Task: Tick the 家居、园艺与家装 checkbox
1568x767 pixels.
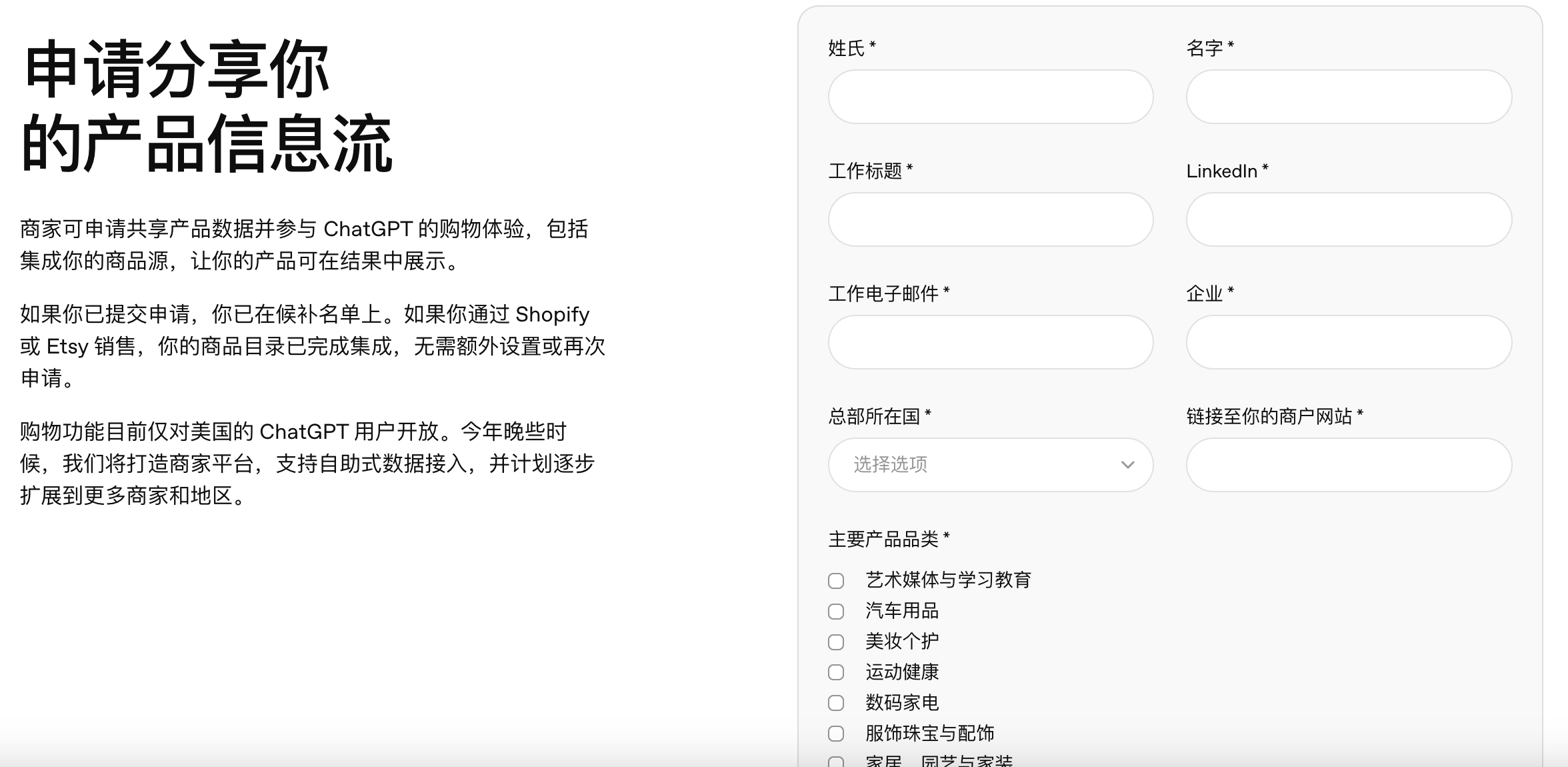Action: (x=836, y=762)
